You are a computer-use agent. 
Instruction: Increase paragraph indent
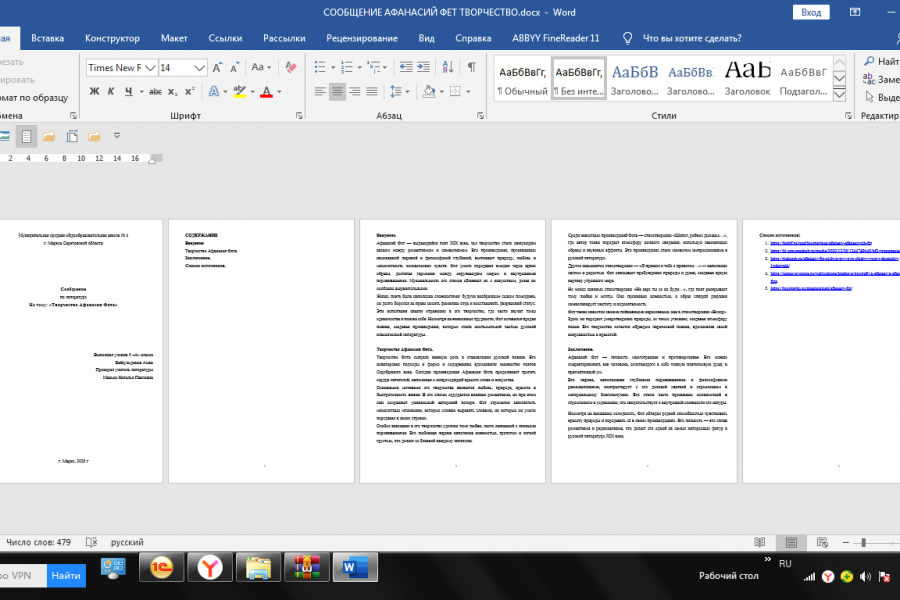[424, 67]
